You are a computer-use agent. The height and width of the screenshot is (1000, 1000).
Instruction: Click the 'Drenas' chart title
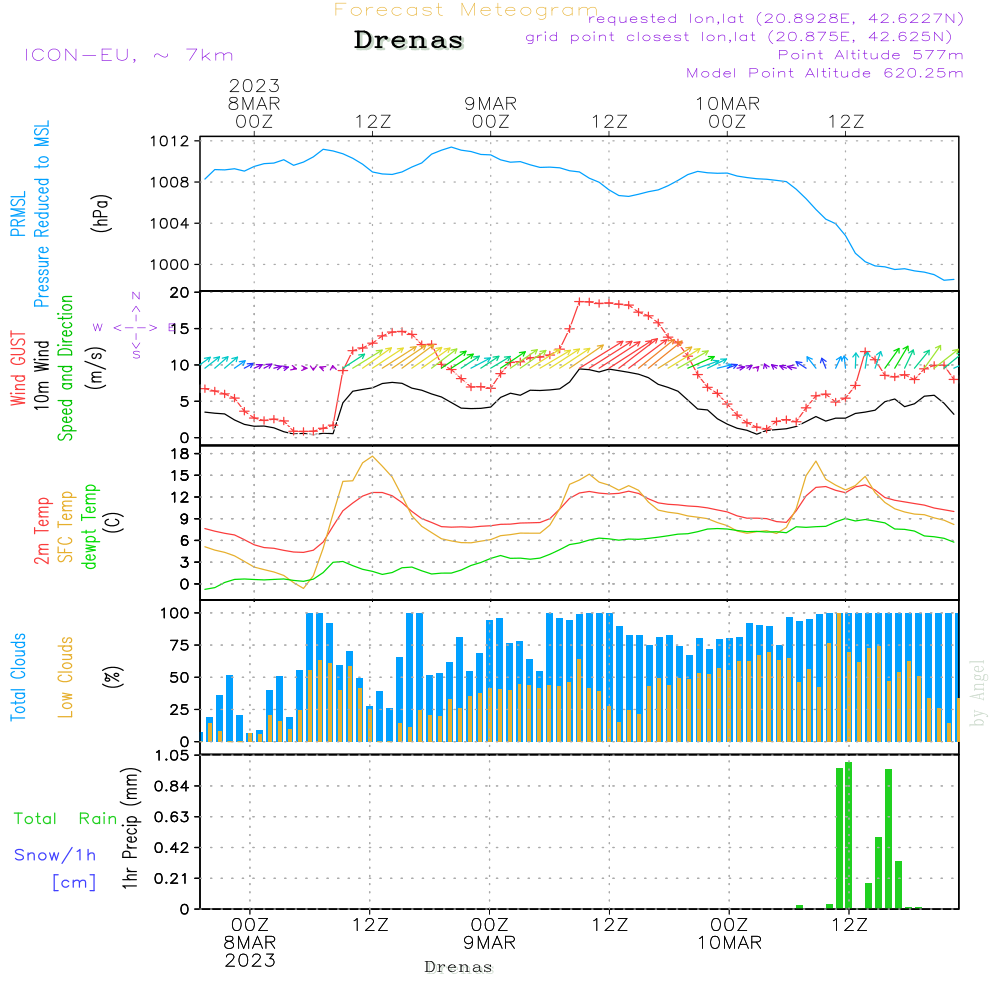click(409, 40)
